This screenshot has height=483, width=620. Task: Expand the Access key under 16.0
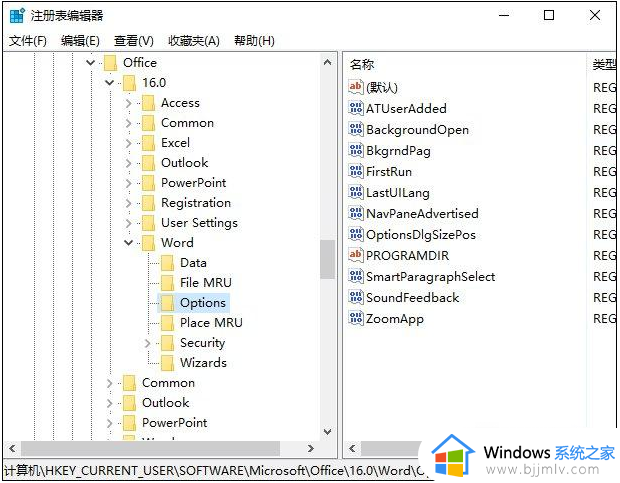[128, 103]
